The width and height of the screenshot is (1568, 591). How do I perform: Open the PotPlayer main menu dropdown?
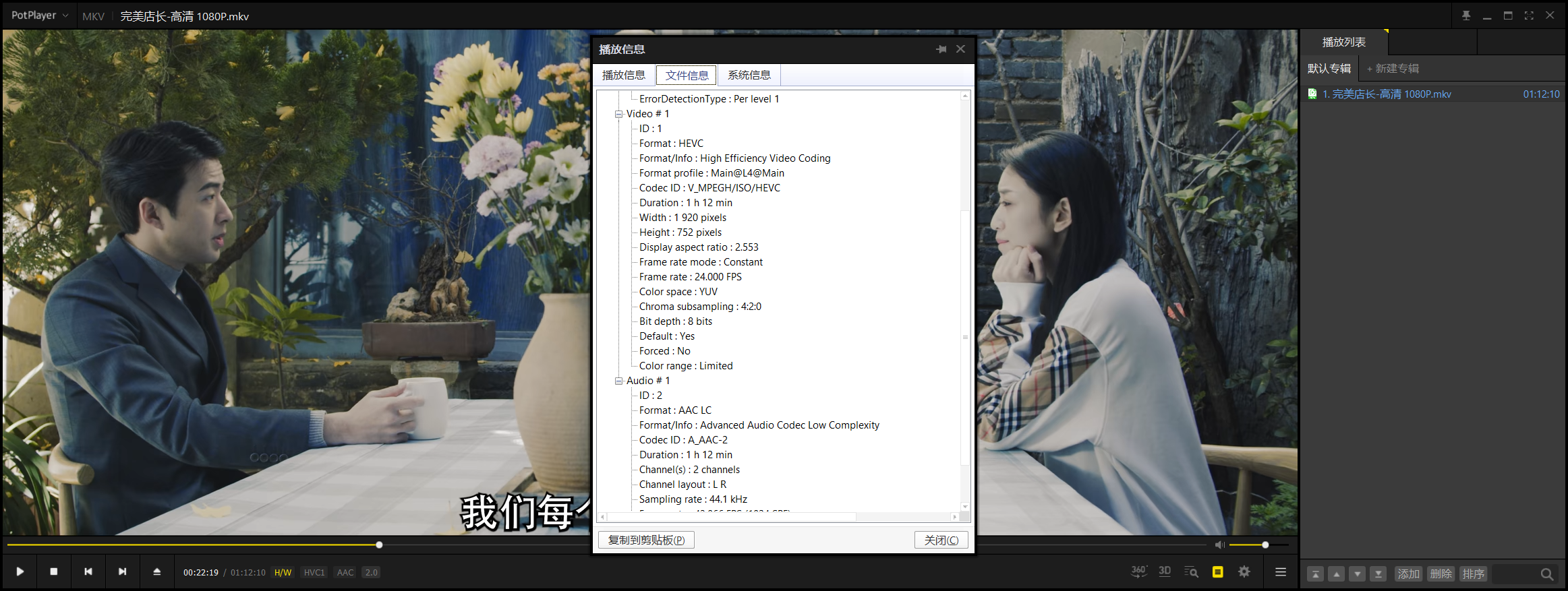click(x=40, y=15)
